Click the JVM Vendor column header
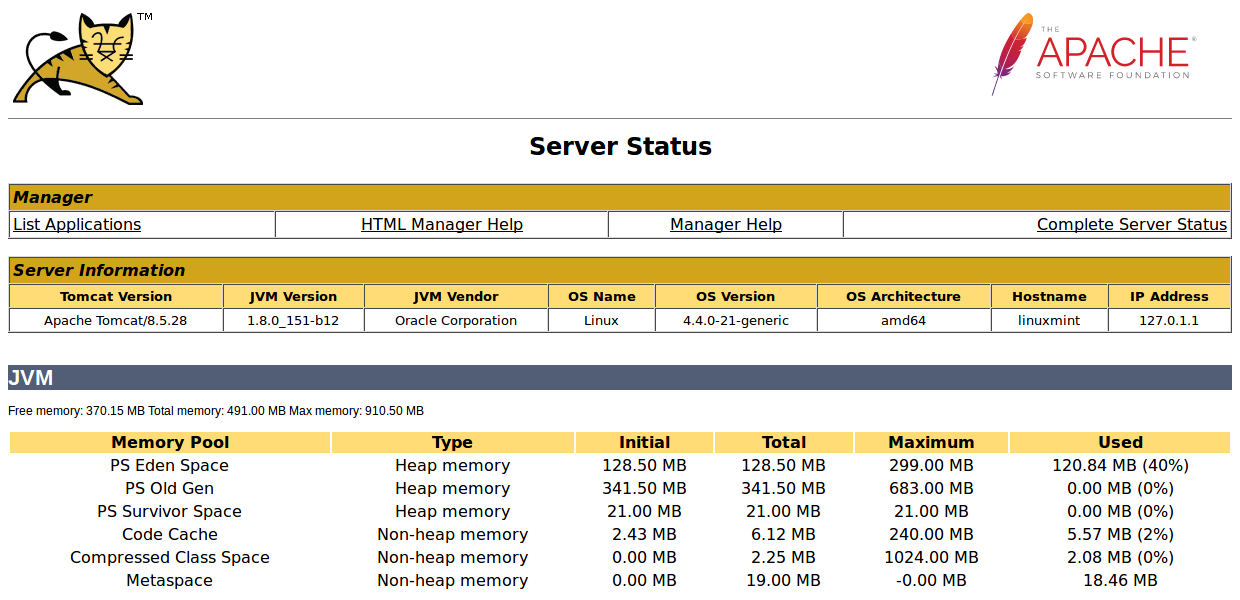Image resolution: width=1240 pixels, height=600 pixels. pyautogui.click(x=456, y=297)
